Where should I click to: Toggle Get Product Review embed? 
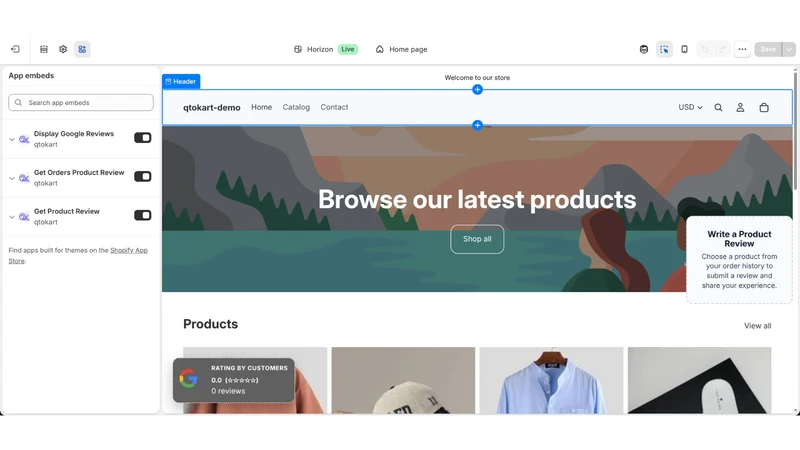click(143, 215)
